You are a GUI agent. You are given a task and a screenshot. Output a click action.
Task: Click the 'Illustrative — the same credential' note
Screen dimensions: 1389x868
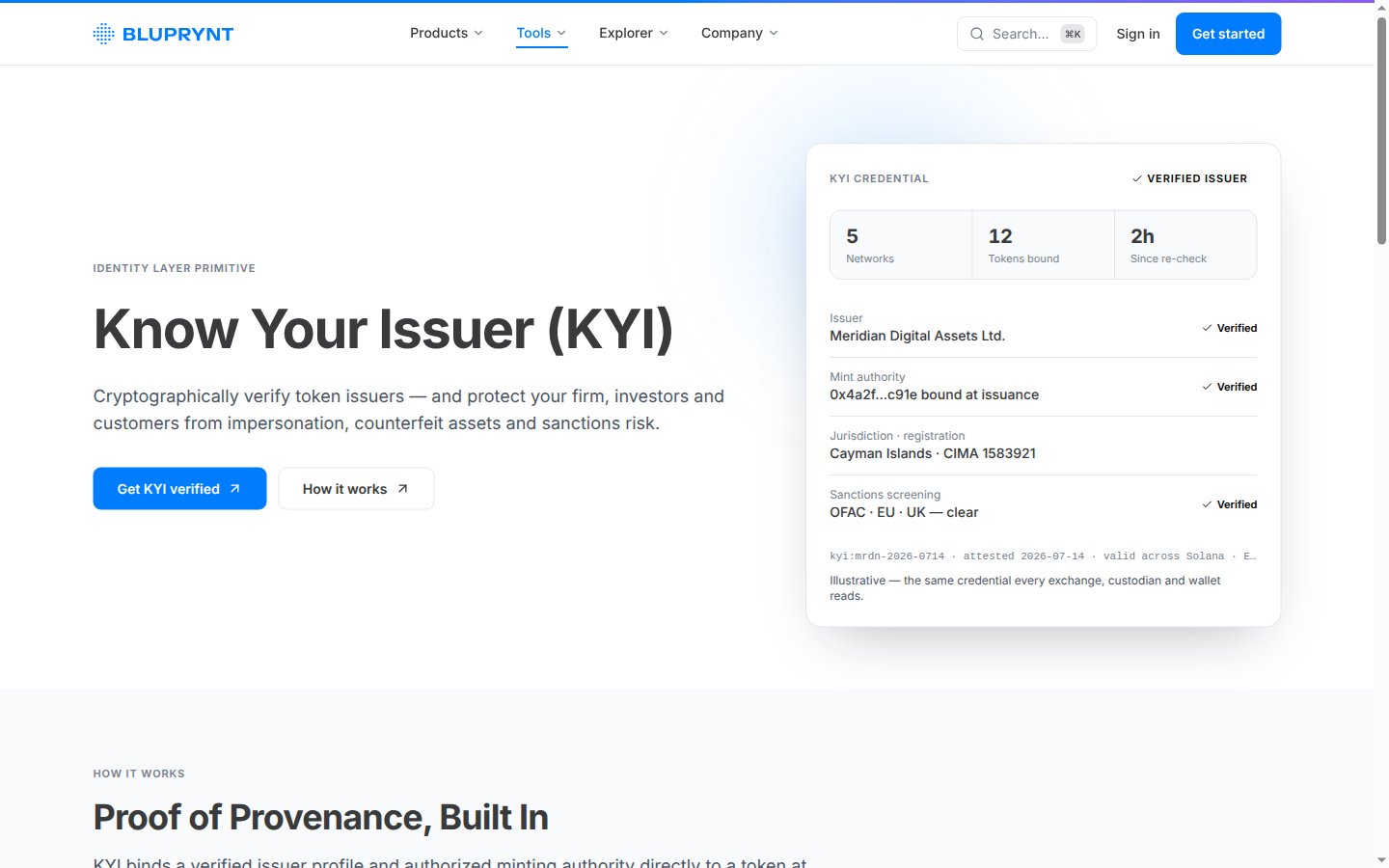click(x=1025, y=588)
